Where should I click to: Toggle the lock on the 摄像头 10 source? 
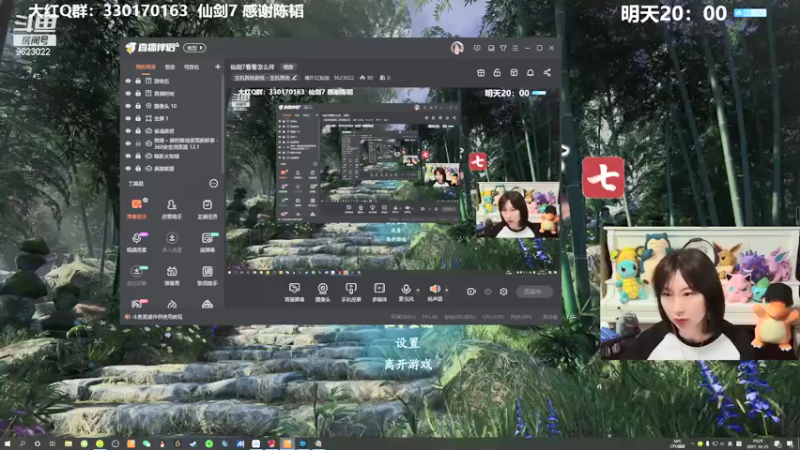coord(138,106)
